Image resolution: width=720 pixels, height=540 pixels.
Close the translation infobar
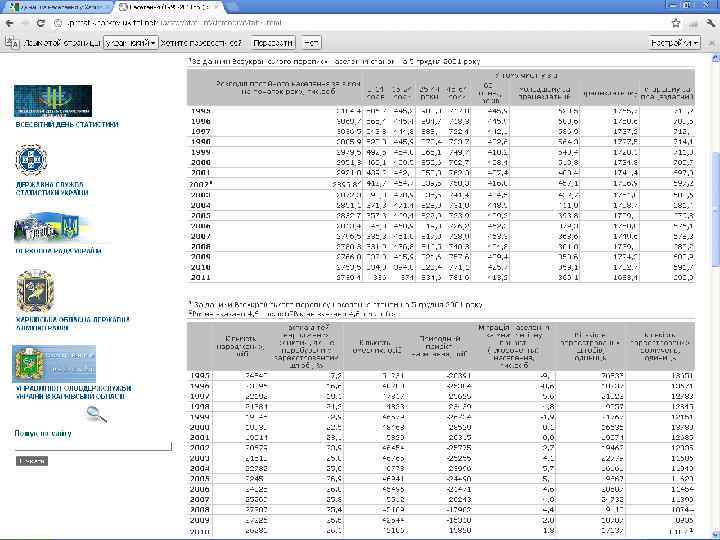(712, 43)
